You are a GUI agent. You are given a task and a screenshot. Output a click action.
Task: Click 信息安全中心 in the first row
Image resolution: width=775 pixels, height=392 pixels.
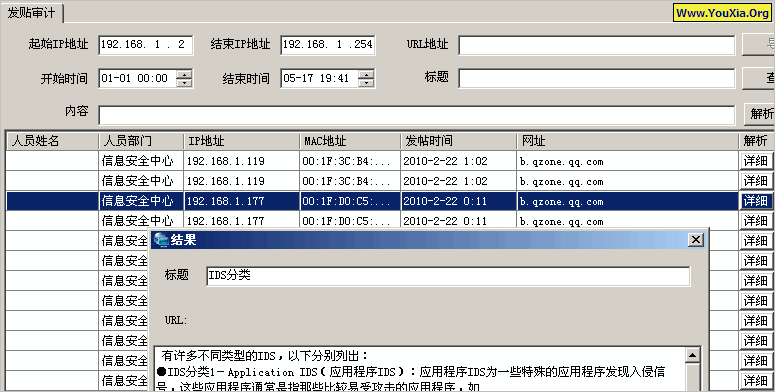[137, 161]
